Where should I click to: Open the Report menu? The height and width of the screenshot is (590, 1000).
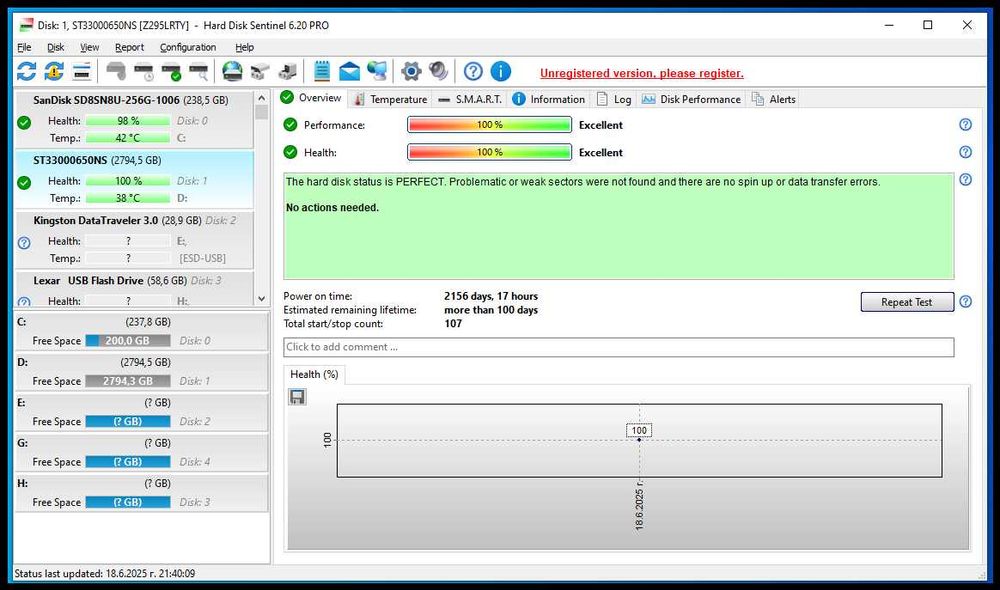pos(129,47)
